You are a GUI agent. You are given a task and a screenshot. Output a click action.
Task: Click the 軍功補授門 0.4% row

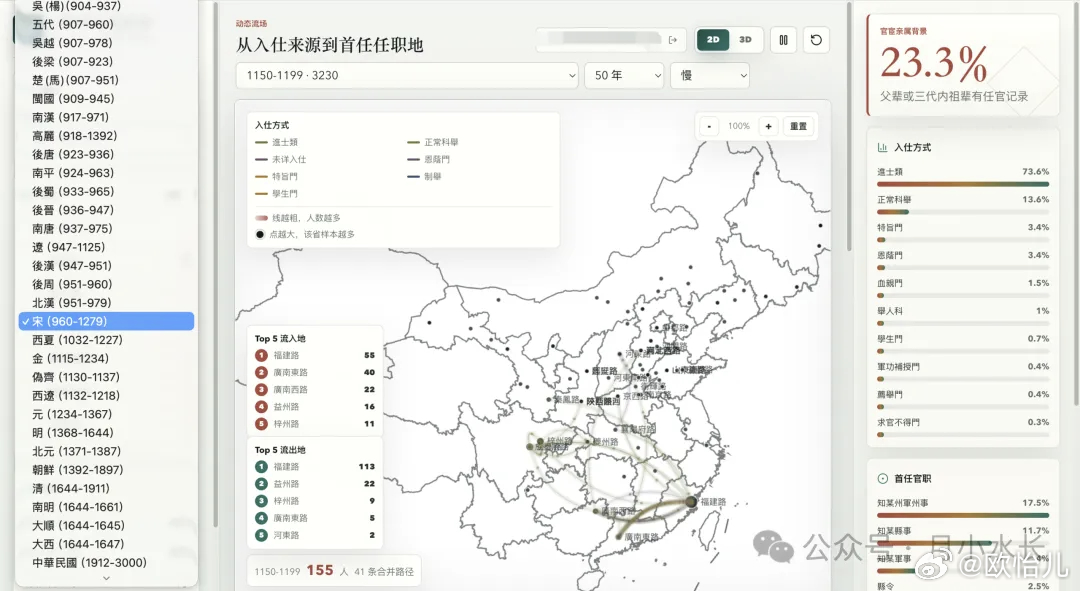[x=963, y=372]
